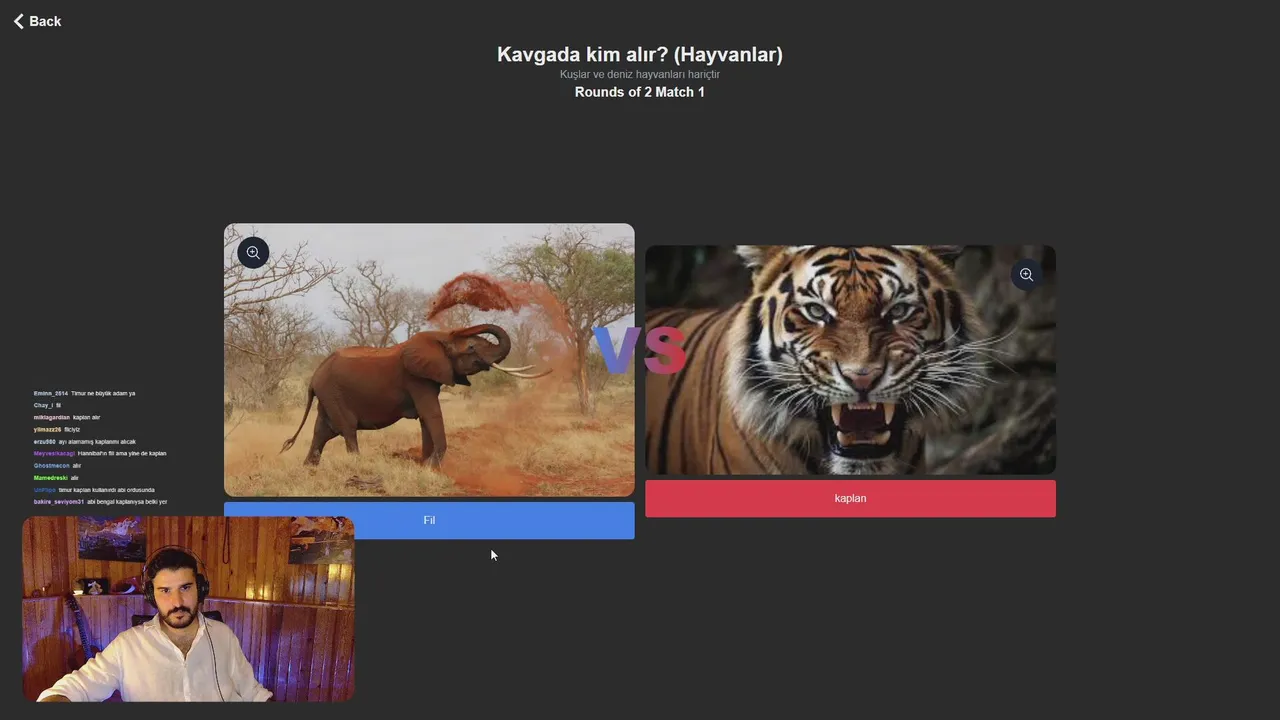Screen dimensions: 1280x720
Task: Click chat username Mamedreski
Action: coord(50,478)
